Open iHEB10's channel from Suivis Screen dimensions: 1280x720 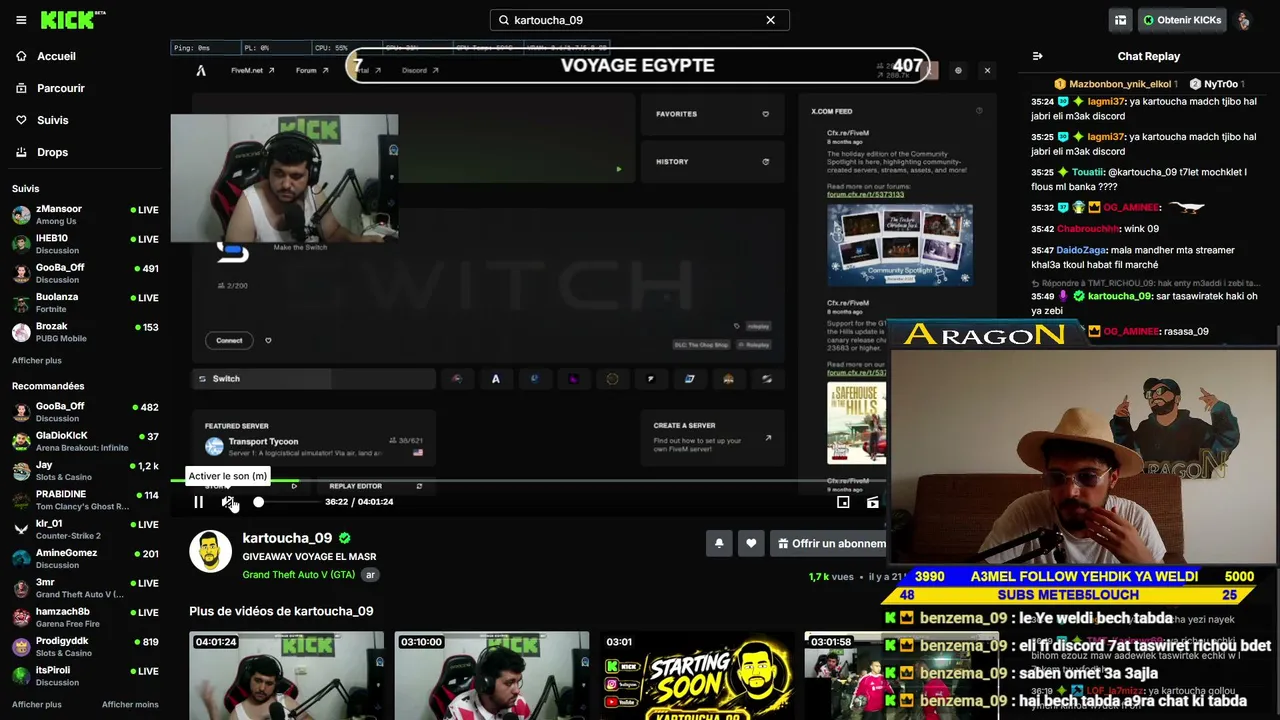[x=85, y=244]
